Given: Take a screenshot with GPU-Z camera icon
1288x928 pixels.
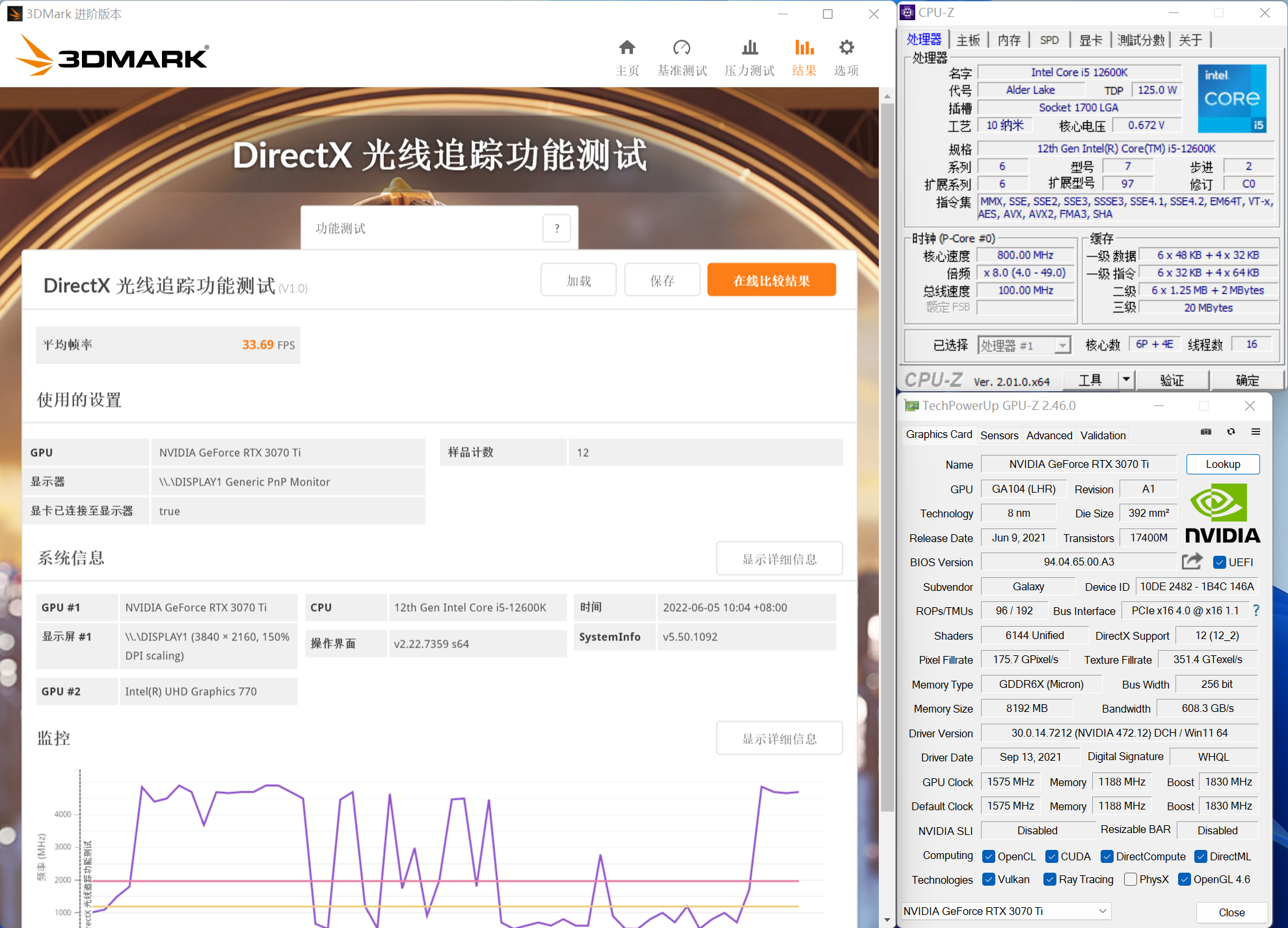Looking at the screenshot, I should pos(1205,431).
